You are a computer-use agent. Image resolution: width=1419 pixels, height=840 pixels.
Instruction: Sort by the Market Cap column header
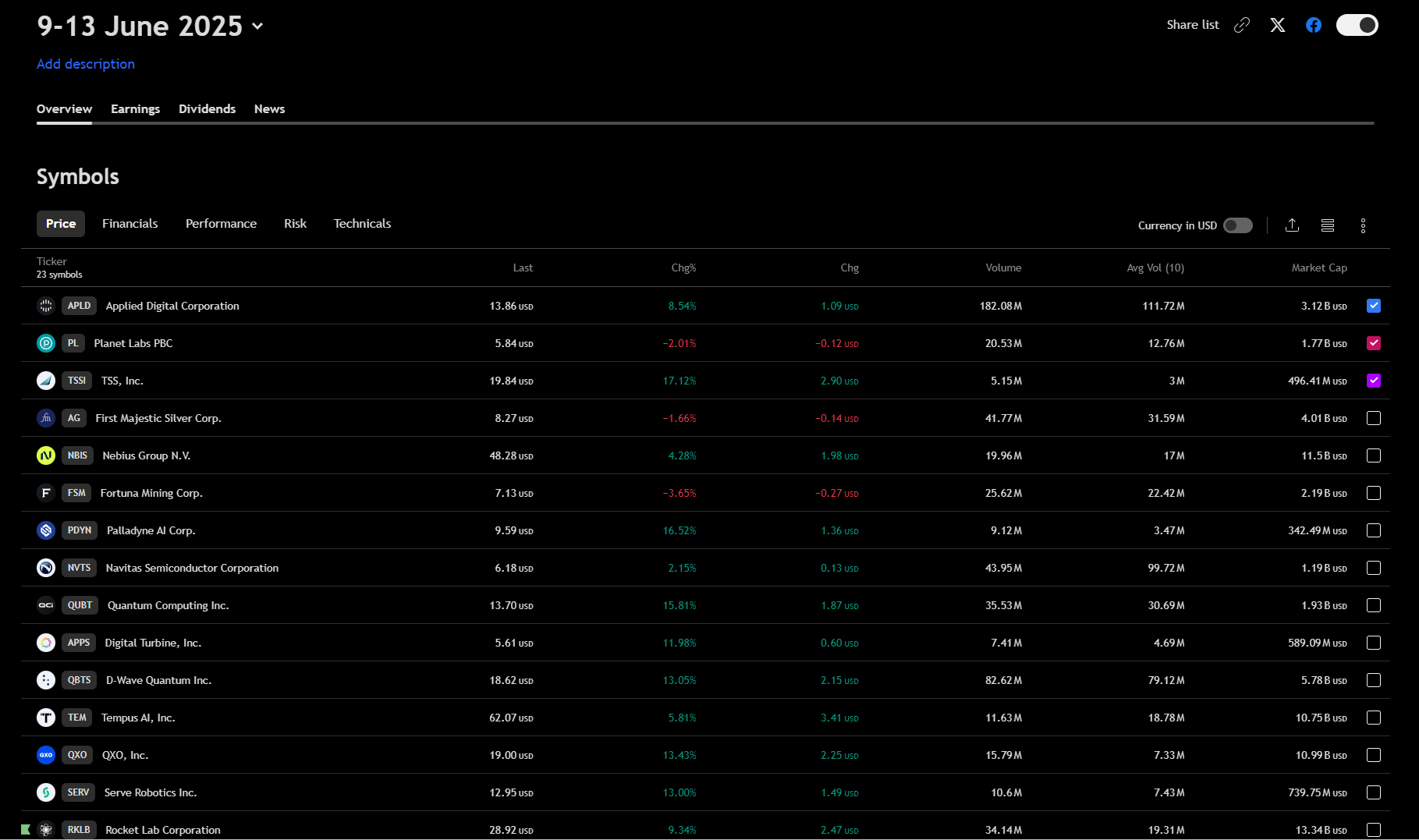1319,268
